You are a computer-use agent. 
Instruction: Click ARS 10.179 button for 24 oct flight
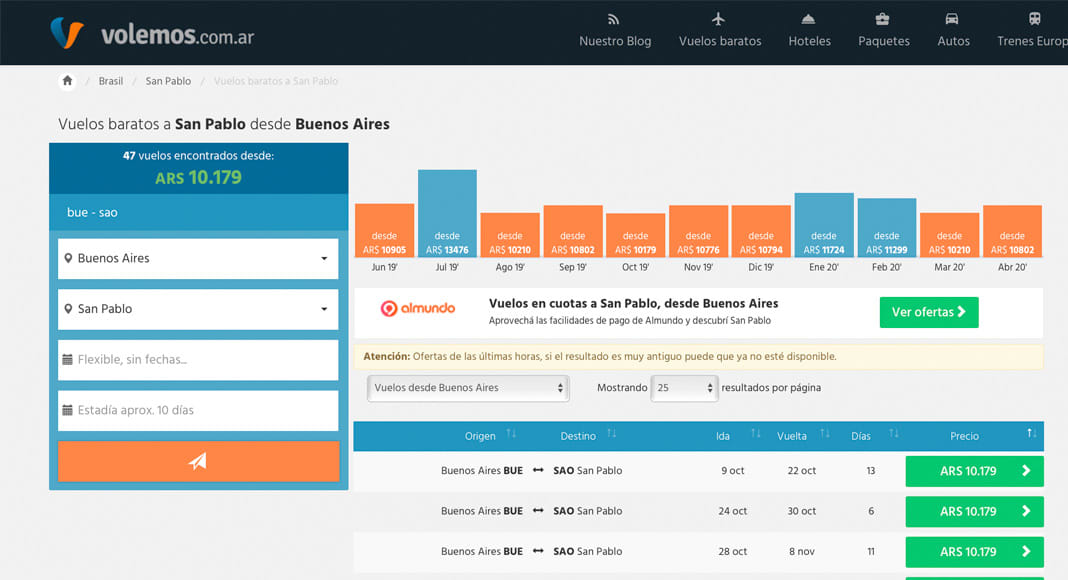[975, 512]
